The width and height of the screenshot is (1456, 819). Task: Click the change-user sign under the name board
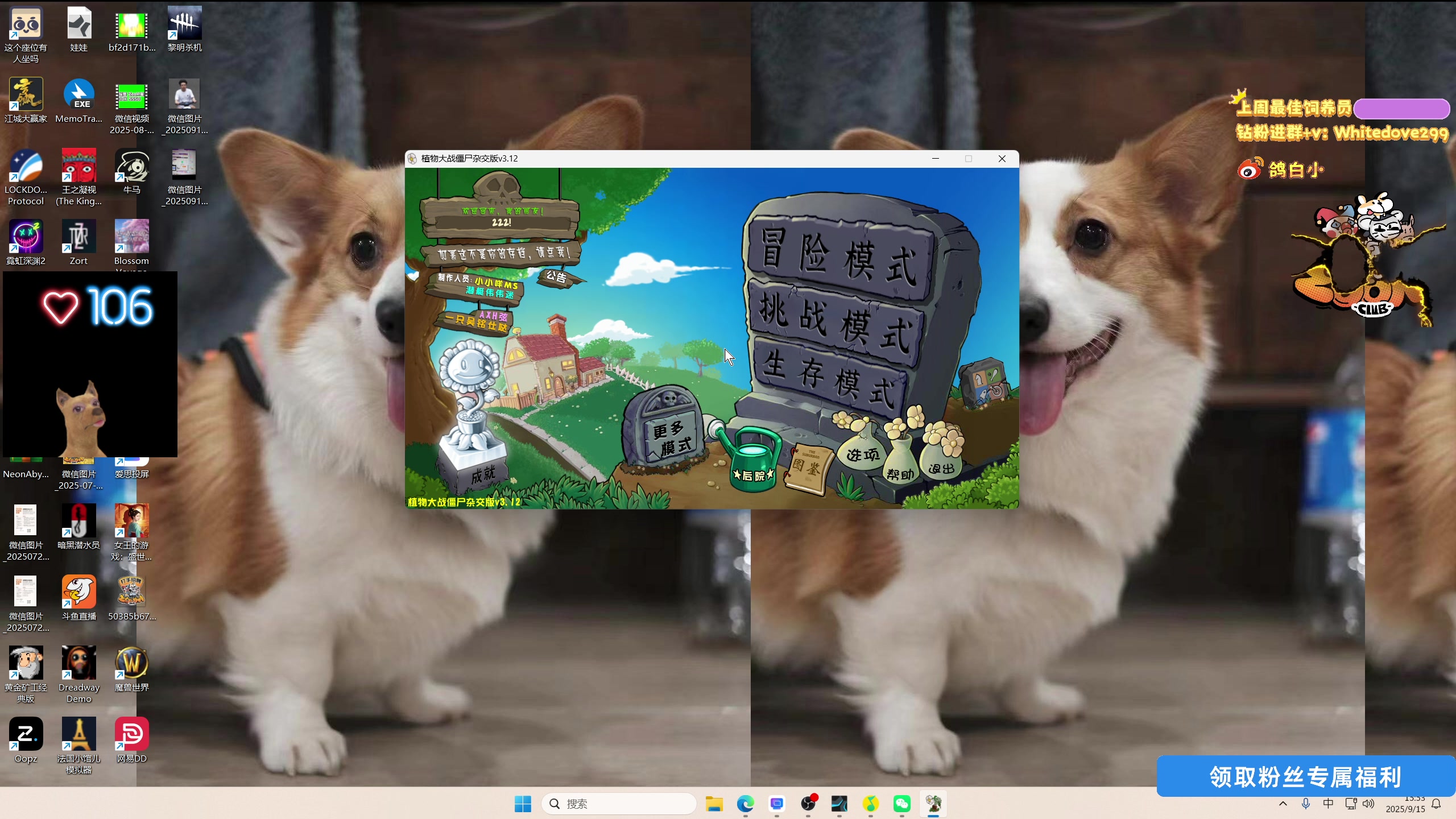(501, 253)
